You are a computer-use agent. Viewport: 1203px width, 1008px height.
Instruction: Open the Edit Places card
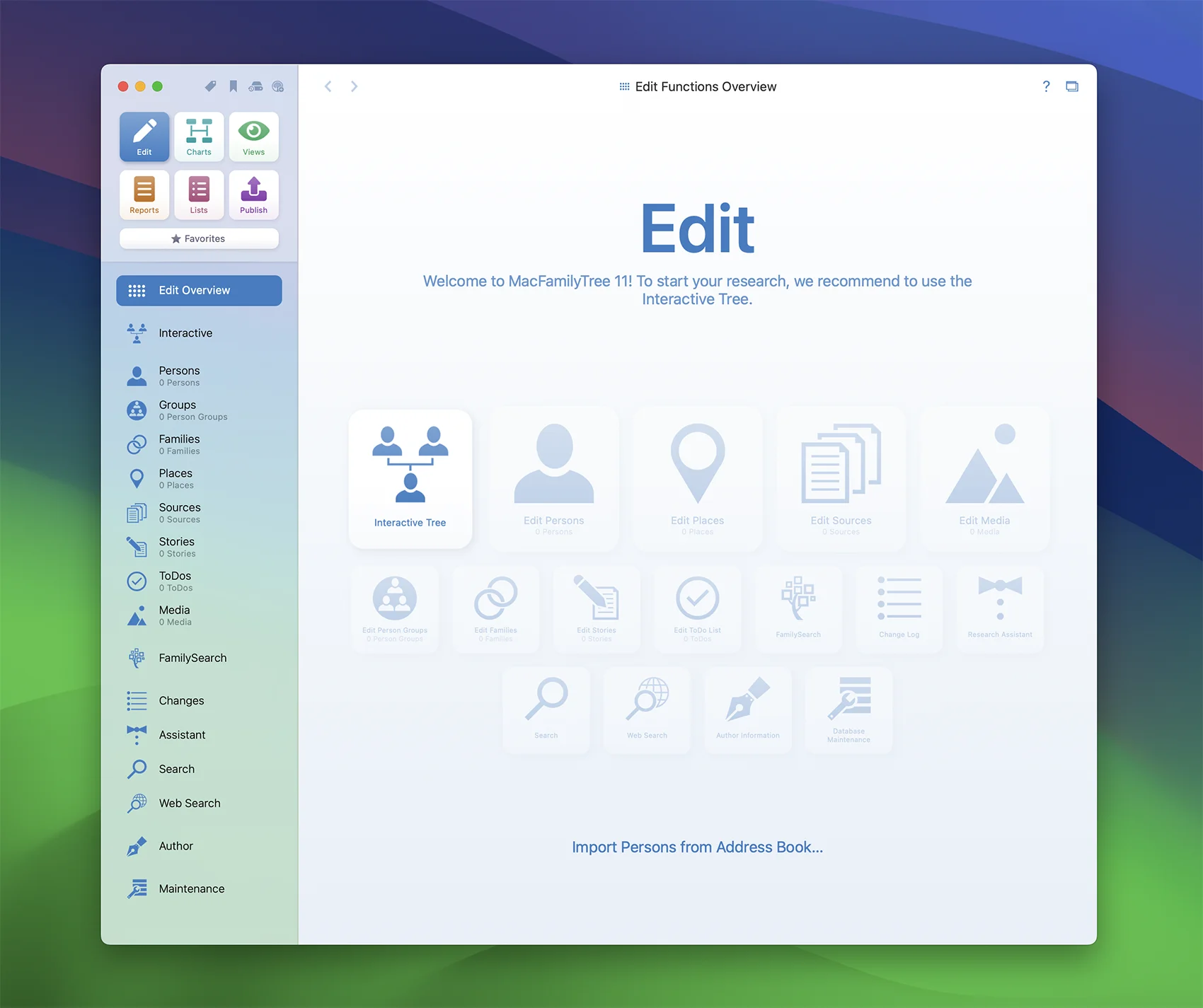point(698,479)
